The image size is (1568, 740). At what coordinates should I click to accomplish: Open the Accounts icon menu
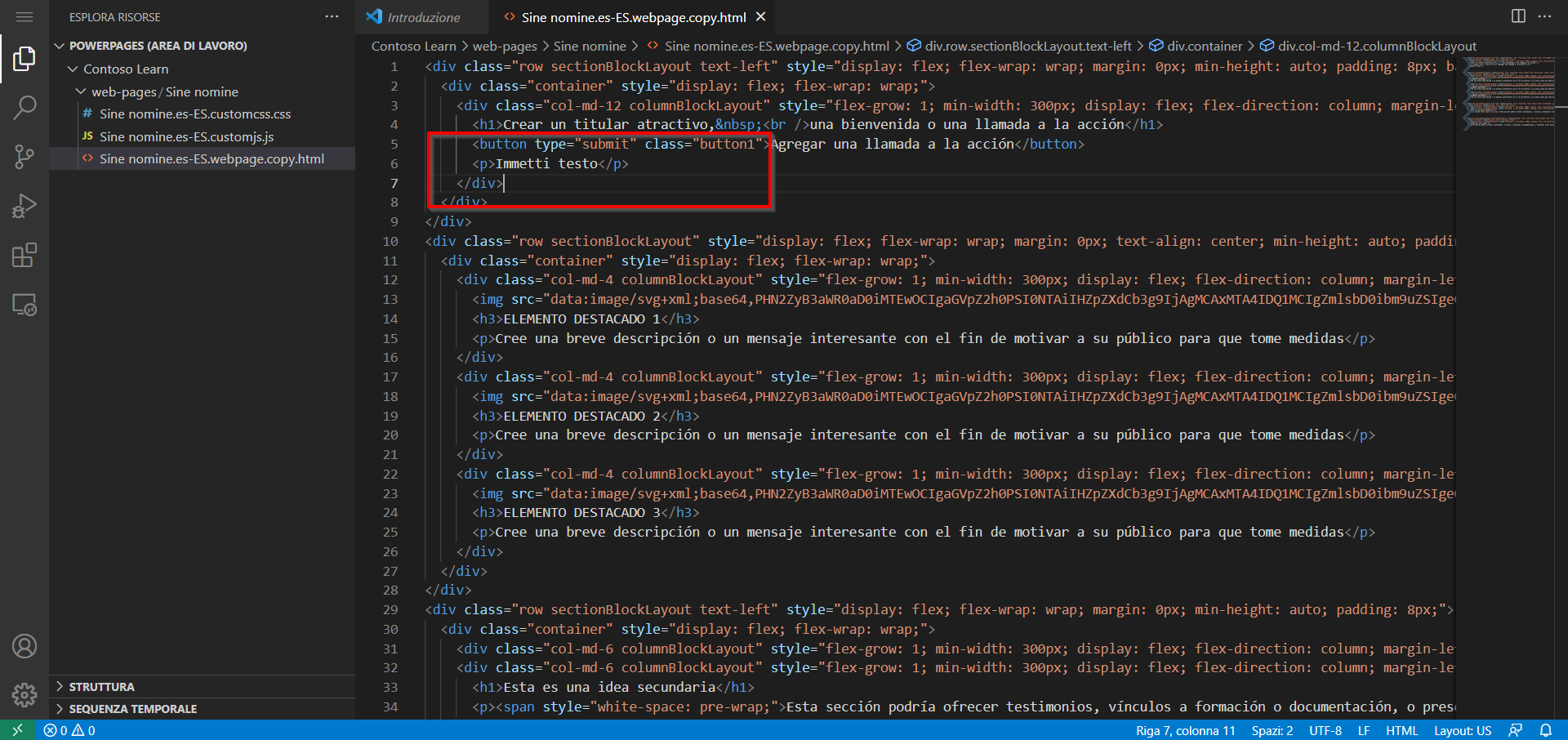[x=24, y=646]
